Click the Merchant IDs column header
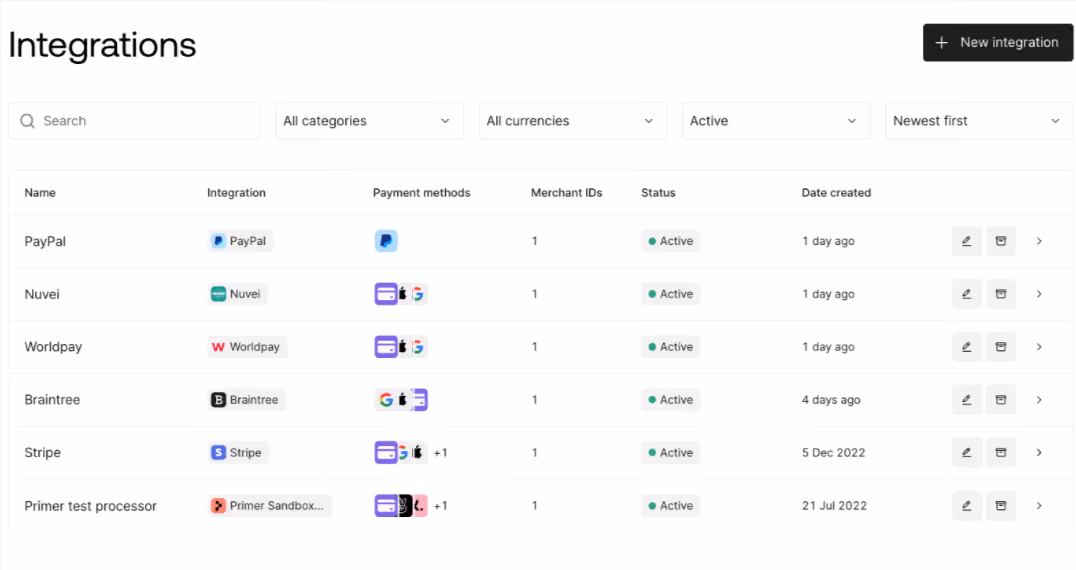 coord(566,193)
